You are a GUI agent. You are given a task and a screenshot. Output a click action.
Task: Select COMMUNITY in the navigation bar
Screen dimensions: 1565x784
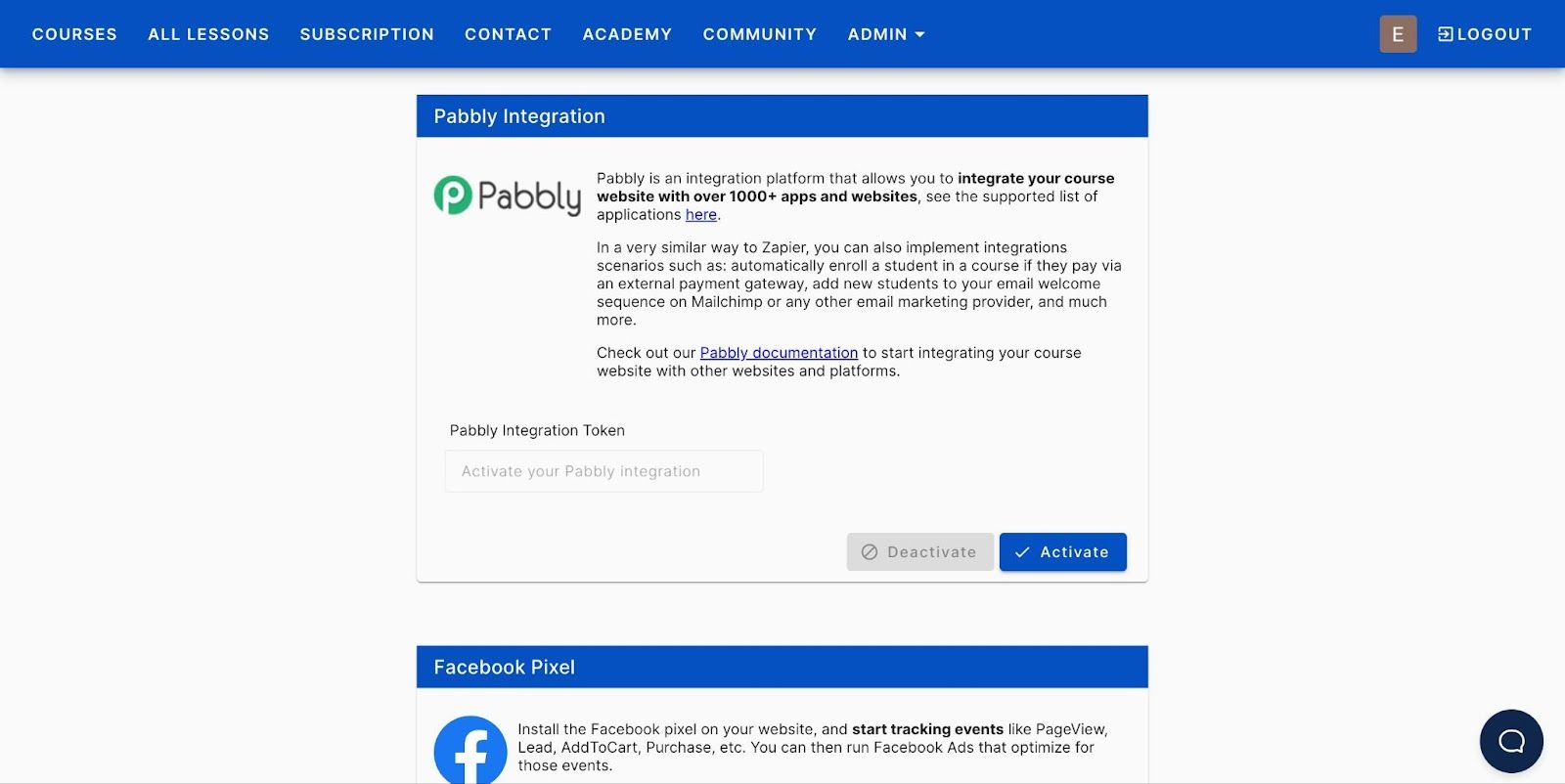(759, 33)
